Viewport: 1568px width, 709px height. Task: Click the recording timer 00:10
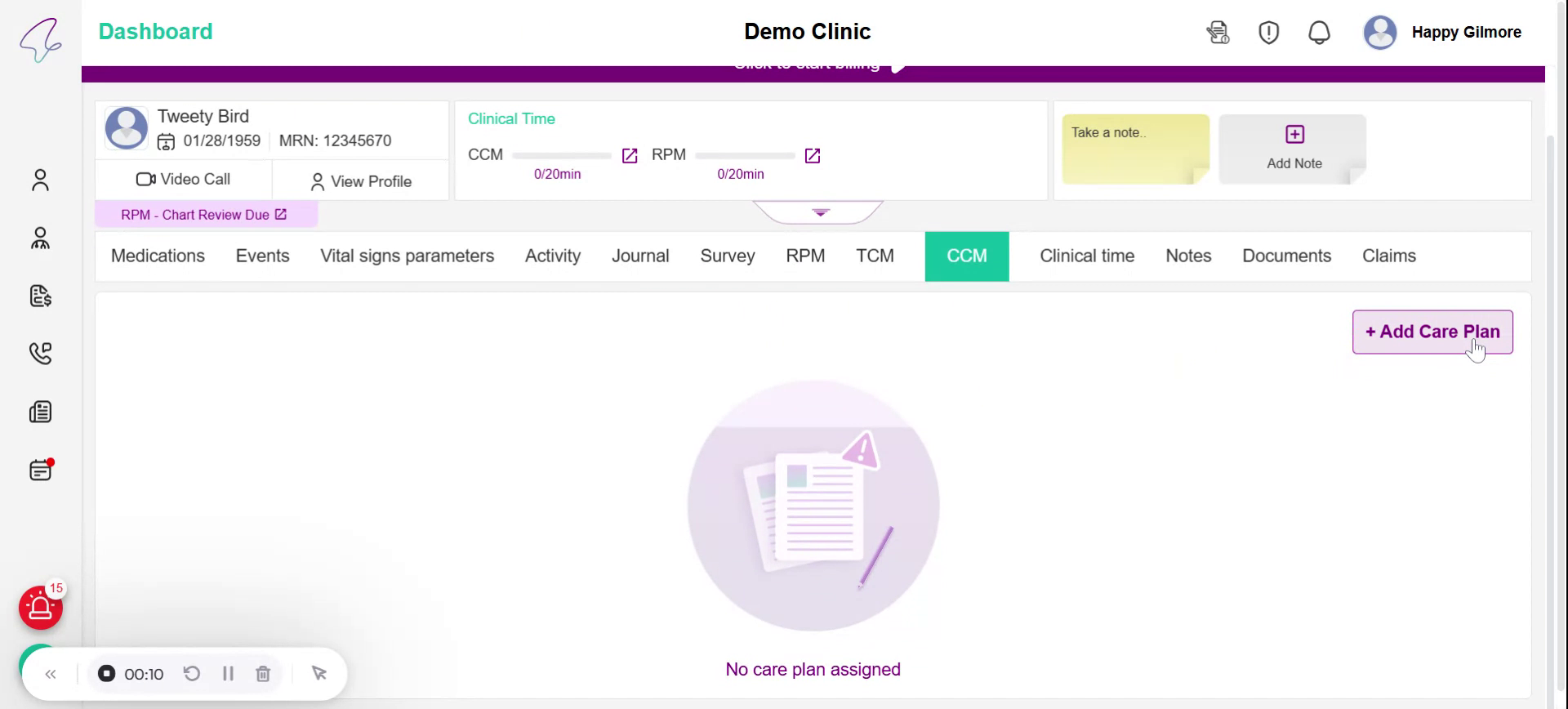144,674
